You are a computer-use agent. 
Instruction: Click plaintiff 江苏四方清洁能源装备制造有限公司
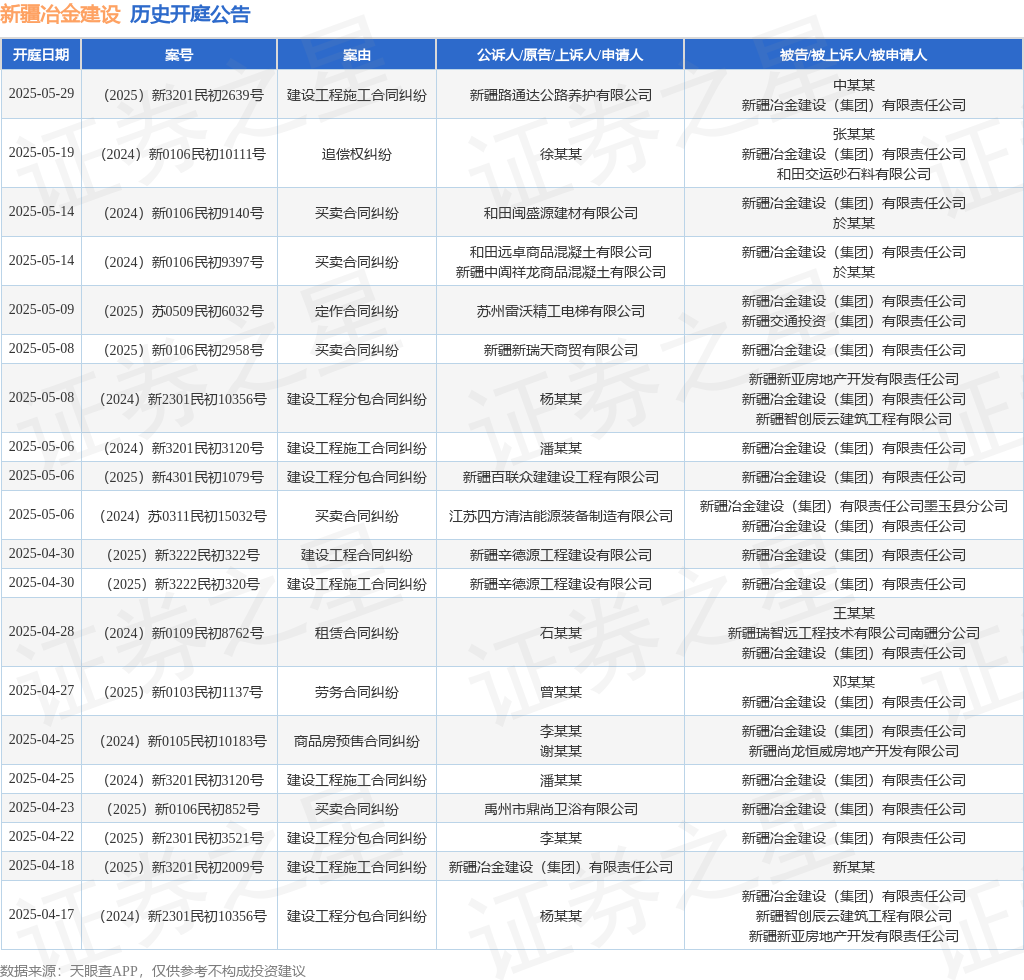560,516
